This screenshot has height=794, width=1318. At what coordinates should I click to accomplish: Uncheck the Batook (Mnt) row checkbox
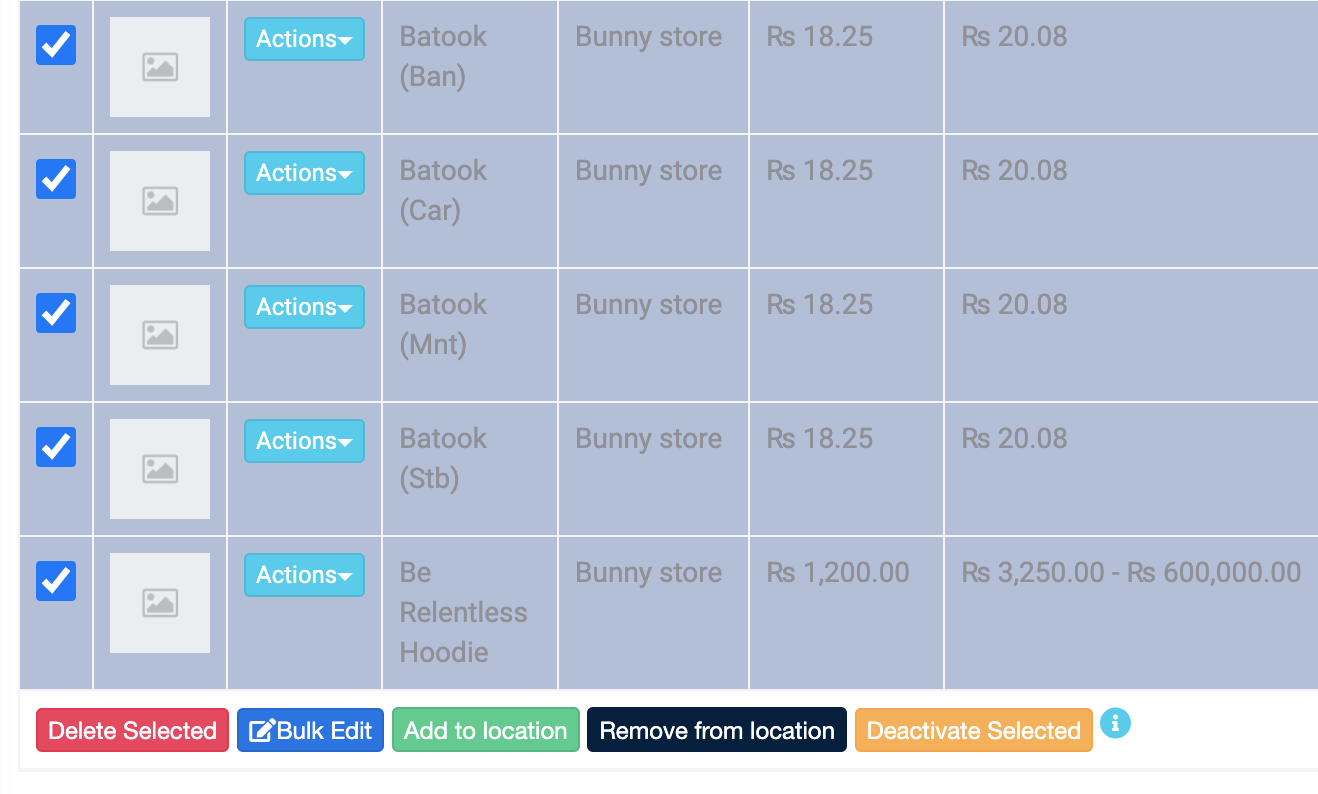56,313
